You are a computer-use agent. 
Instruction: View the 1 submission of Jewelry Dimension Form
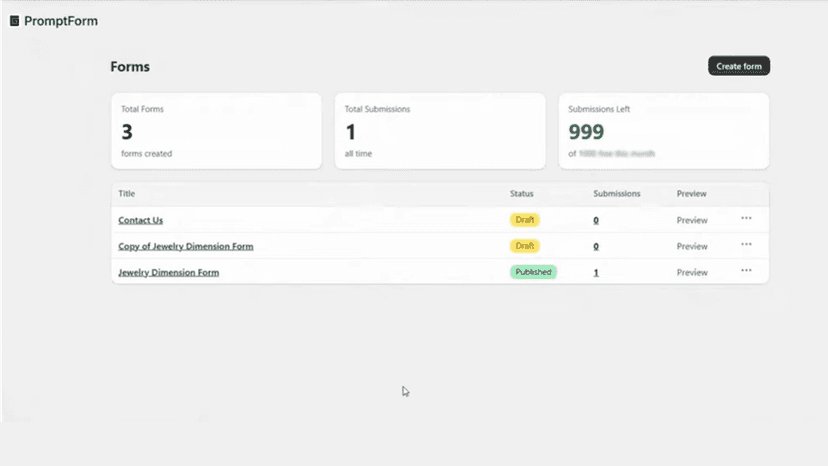pyautogui.click(x=596, y=273)
